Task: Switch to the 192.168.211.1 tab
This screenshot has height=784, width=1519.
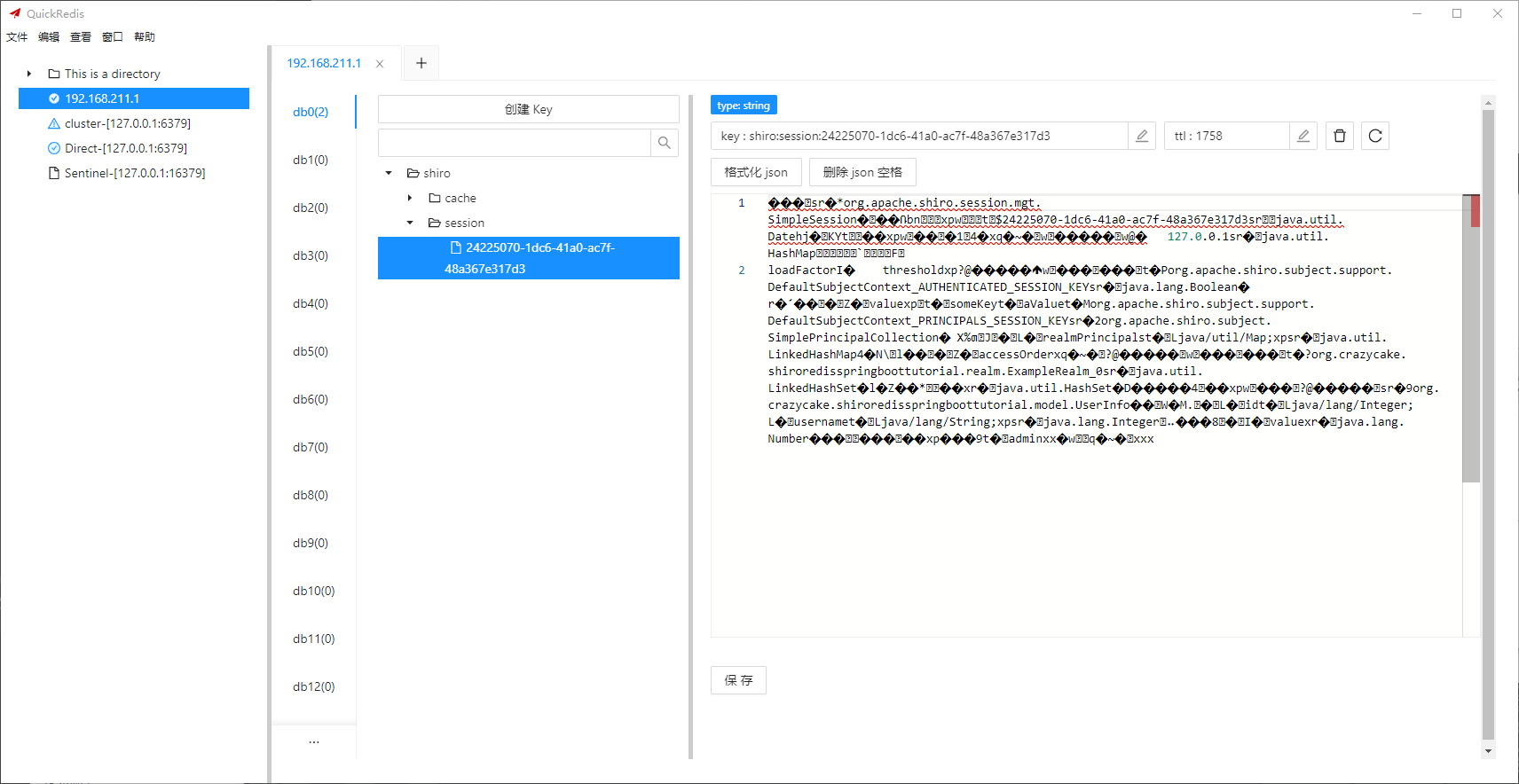Action: coord(324,63)
